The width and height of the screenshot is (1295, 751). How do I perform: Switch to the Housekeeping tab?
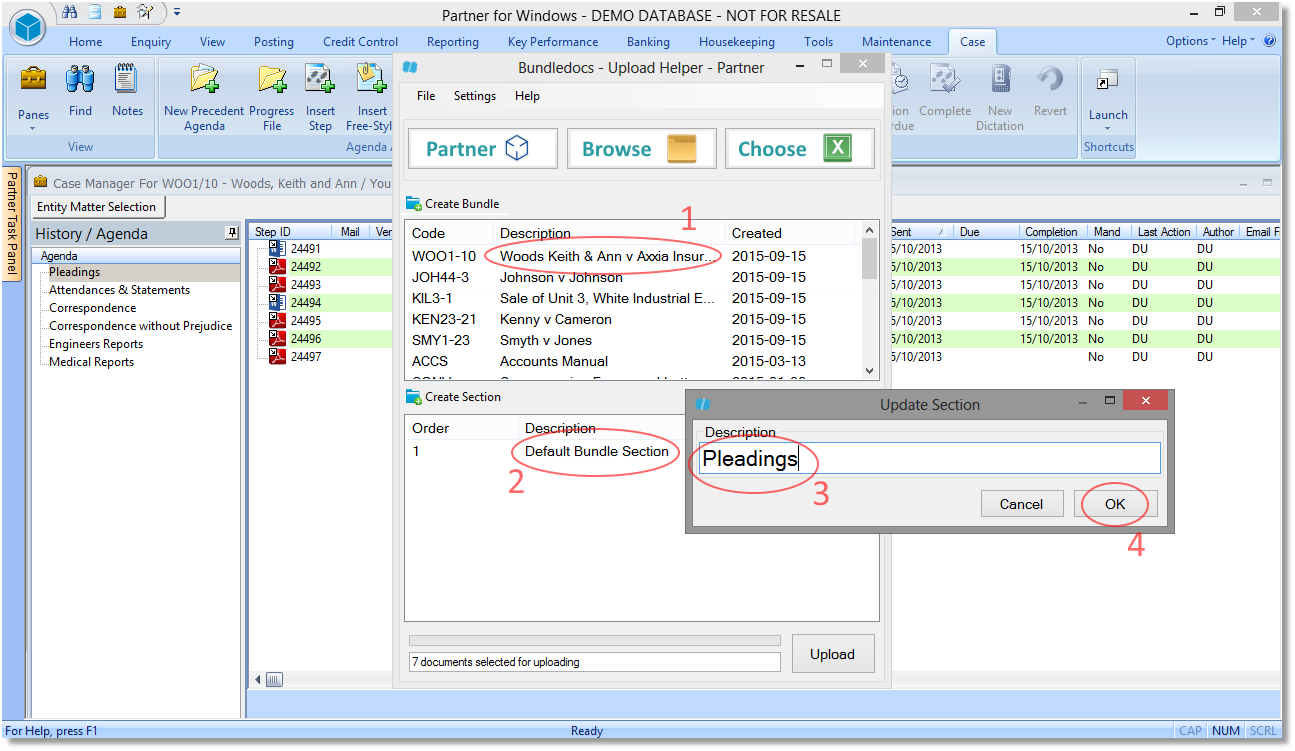(737, 42)
